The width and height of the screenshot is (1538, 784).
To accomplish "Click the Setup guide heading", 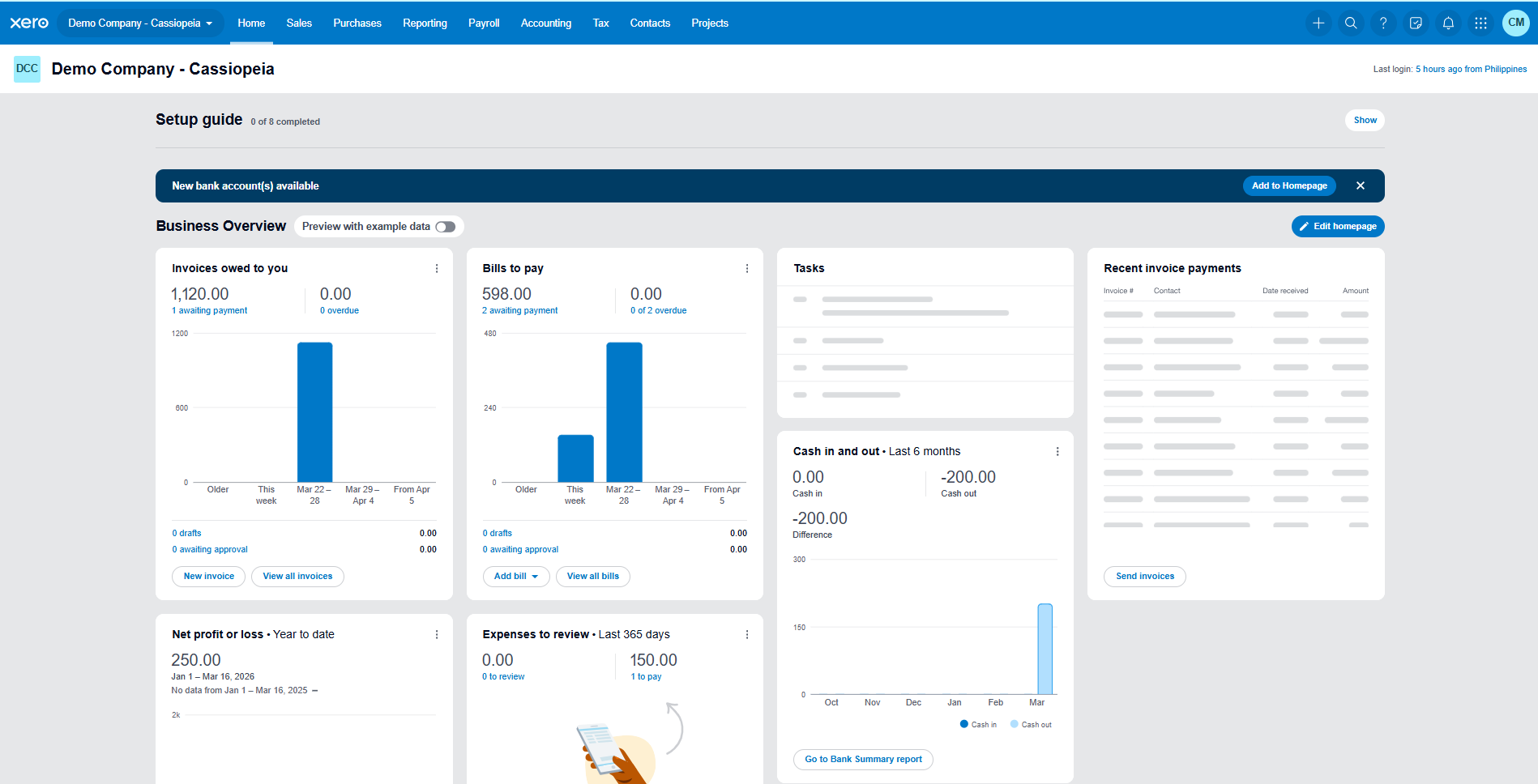I will (199, 119).
